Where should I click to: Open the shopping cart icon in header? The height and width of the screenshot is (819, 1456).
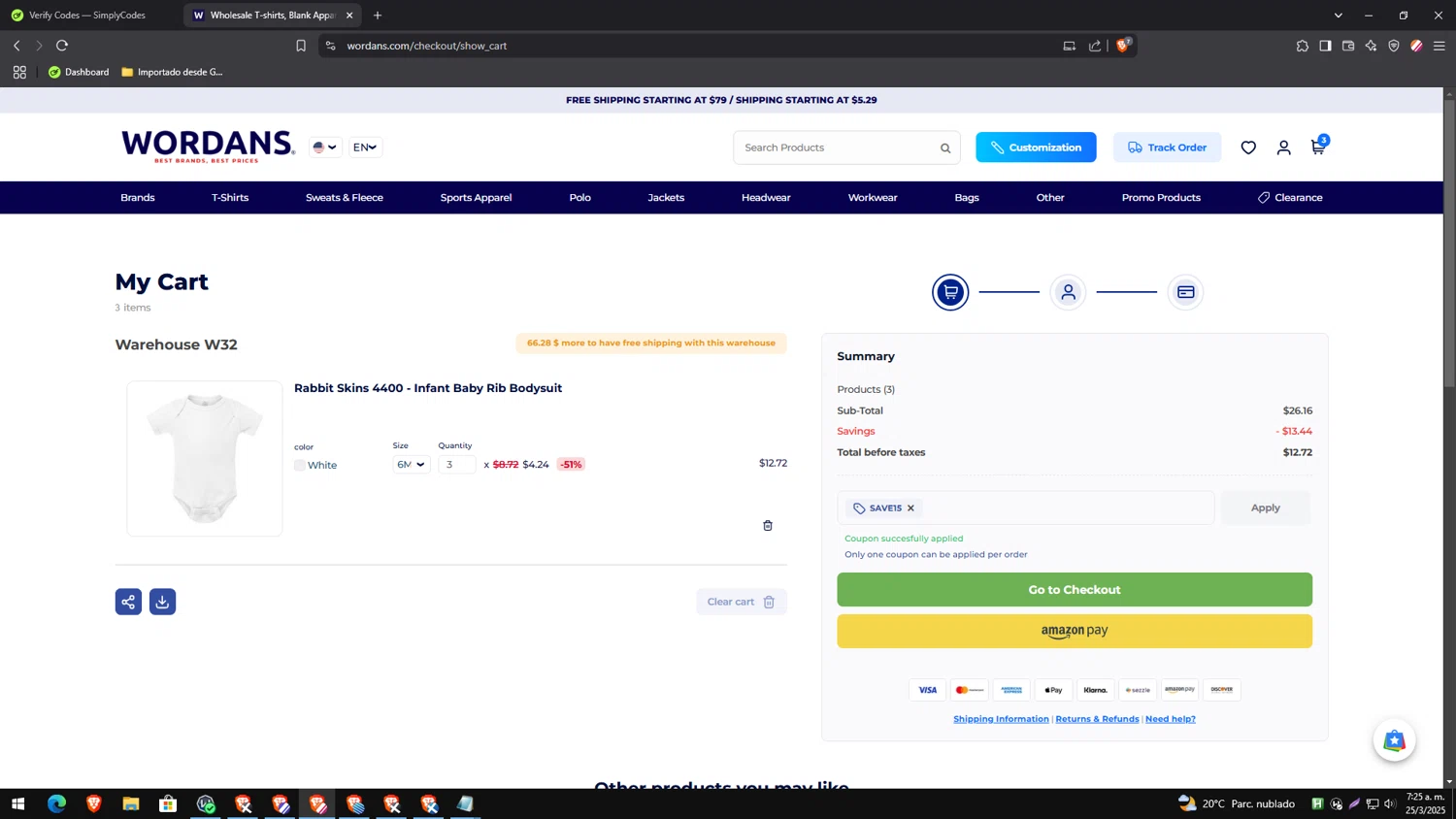pyautogui.click(x=1318, y=147)
